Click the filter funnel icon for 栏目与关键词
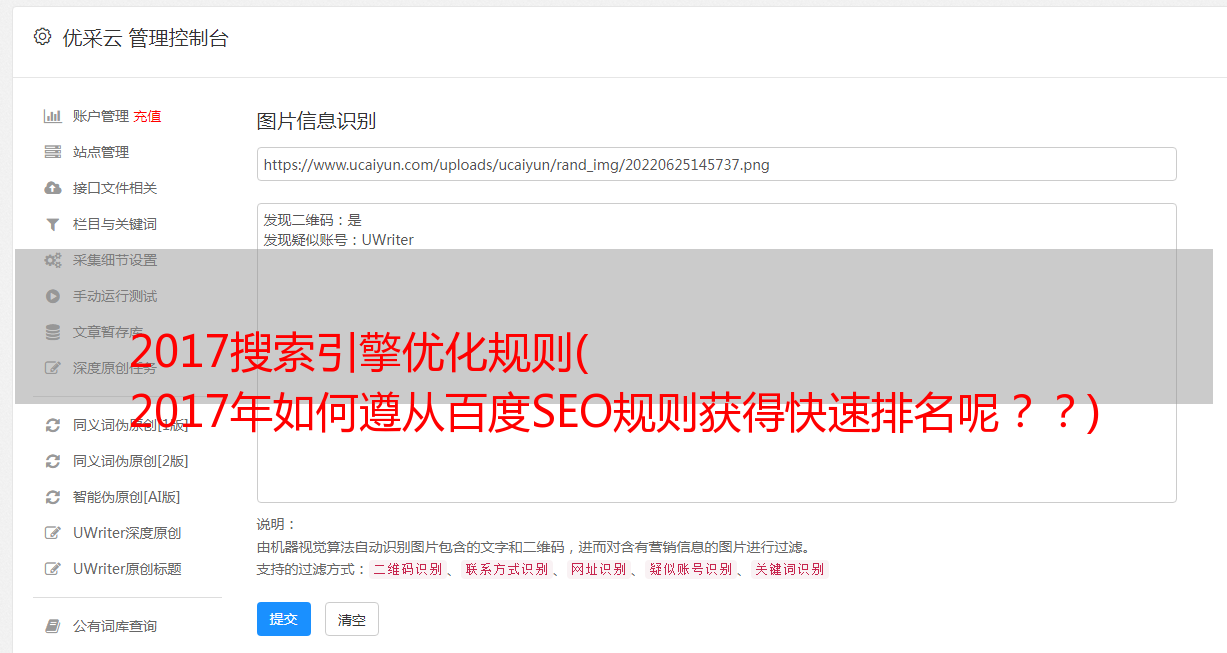This screenshot has width=1227, height=653. 53,224
